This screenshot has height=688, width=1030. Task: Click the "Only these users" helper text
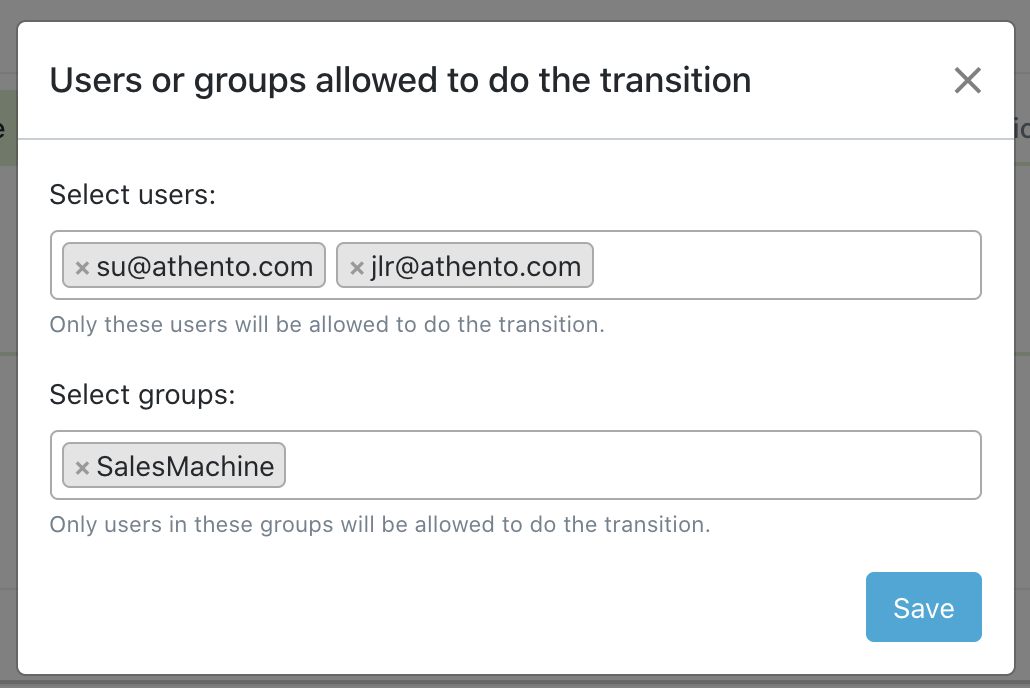click(x=327, y=325)
